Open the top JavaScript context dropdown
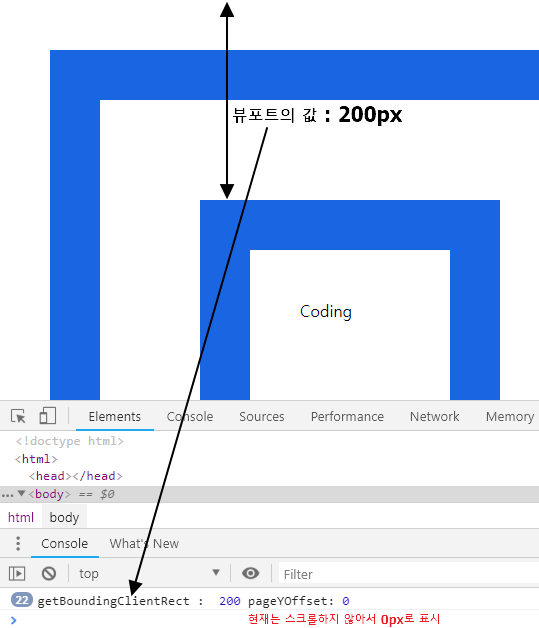The height and width of the screenshot is (628, 539). point(150,574)
